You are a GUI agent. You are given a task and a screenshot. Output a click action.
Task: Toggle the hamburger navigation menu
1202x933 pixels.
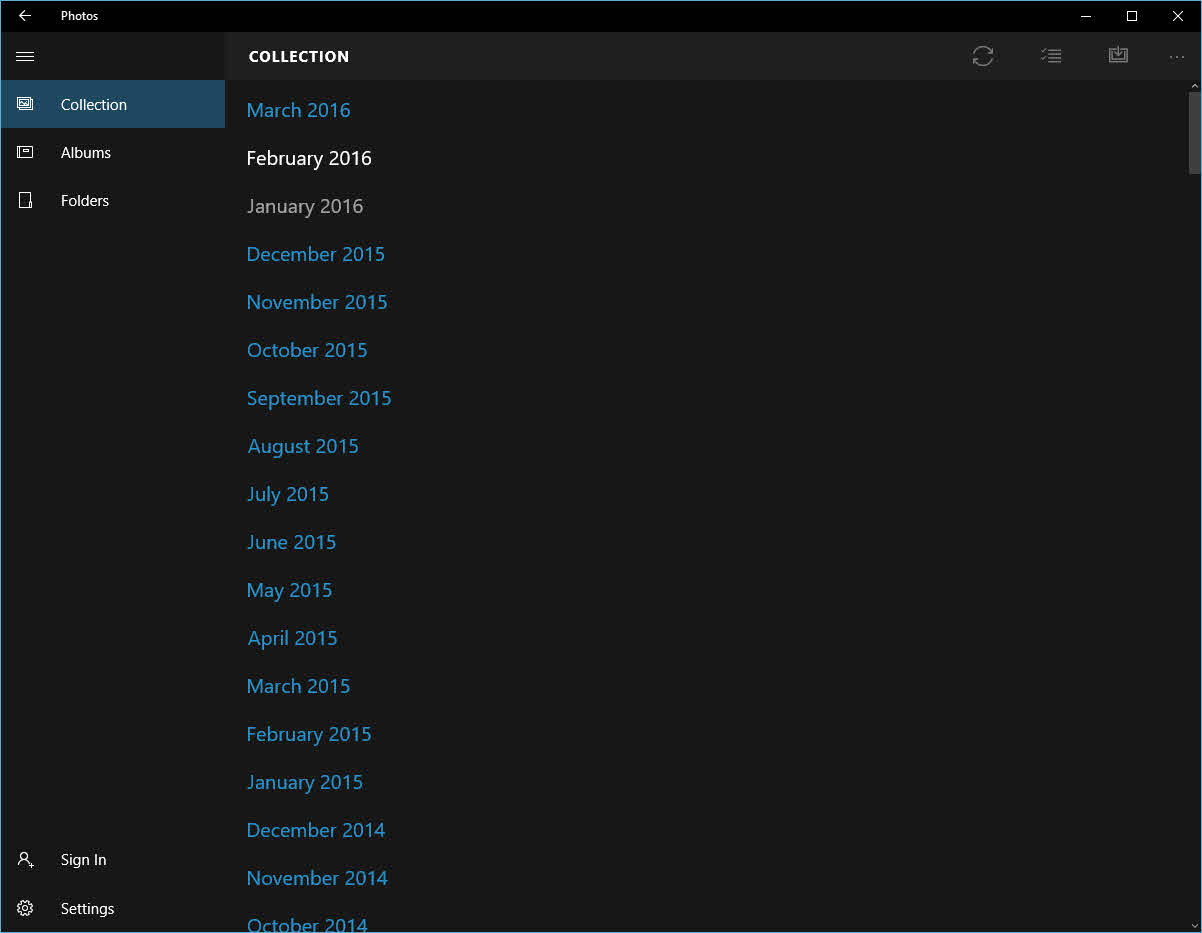(x=25, y=57)
